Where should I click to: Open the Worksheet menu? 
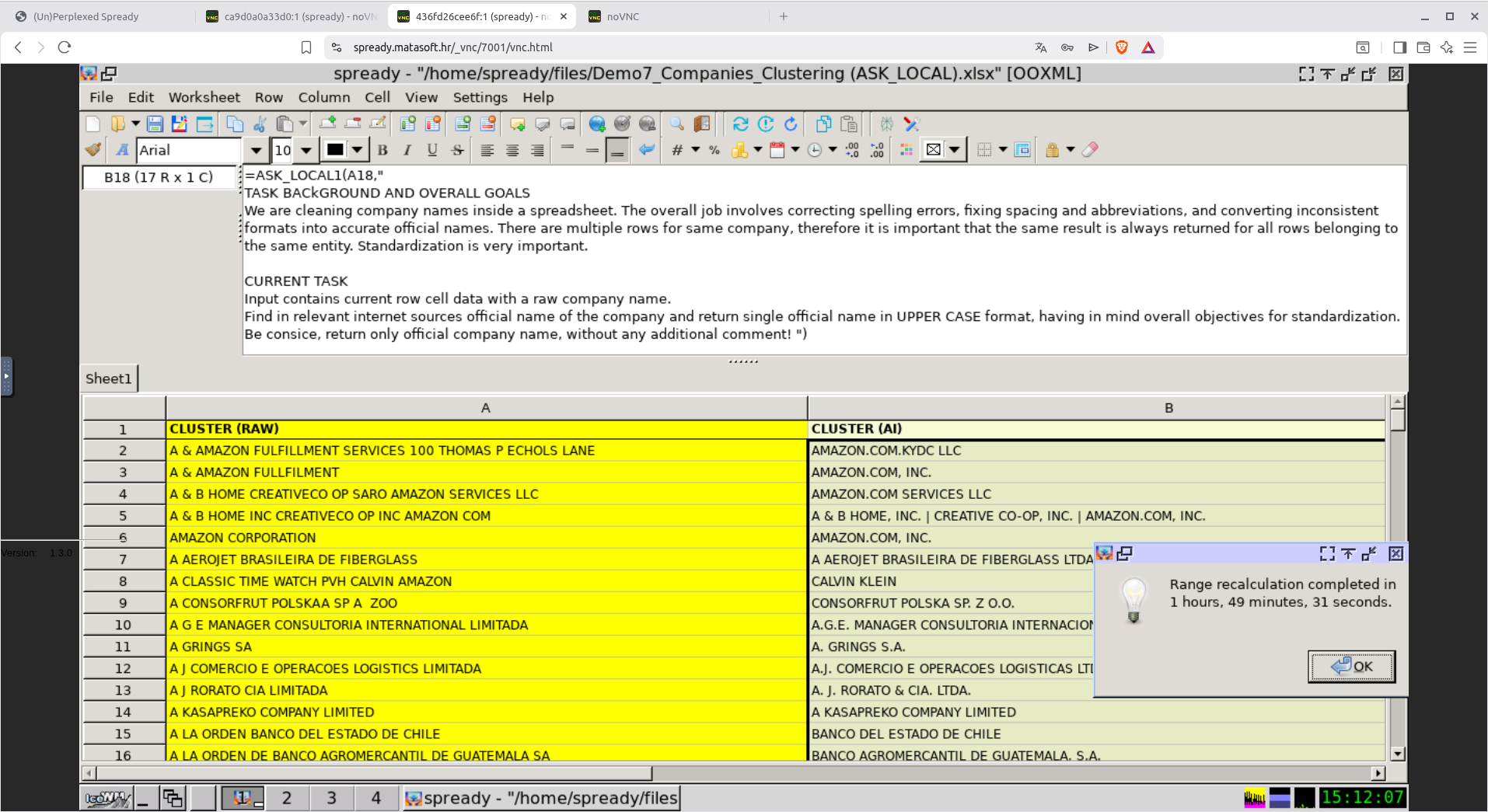click(x=204, y=97)
